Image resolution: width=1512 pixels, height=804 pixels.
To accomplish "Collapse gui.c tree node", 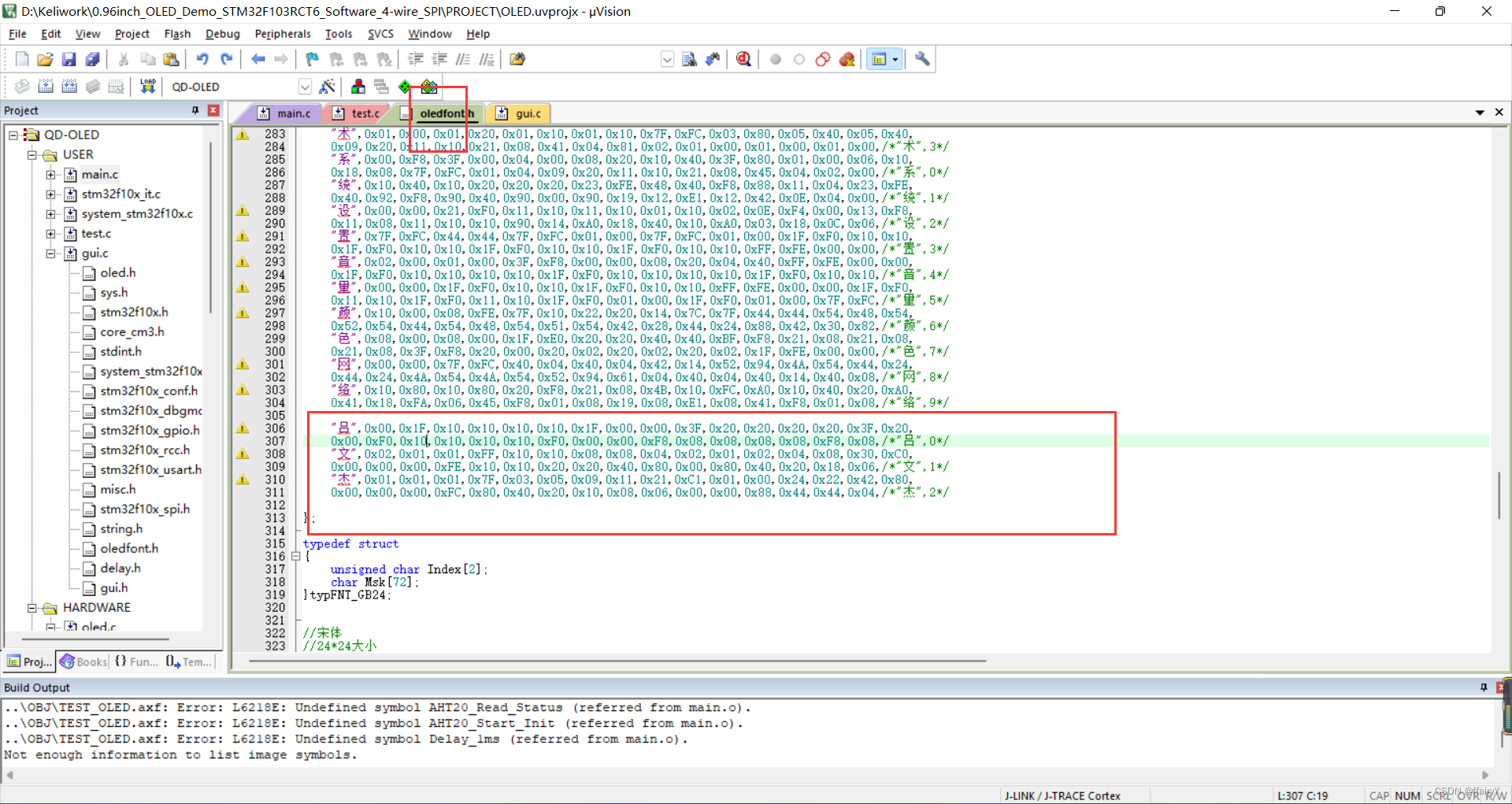I will click(x=51, y=254).
